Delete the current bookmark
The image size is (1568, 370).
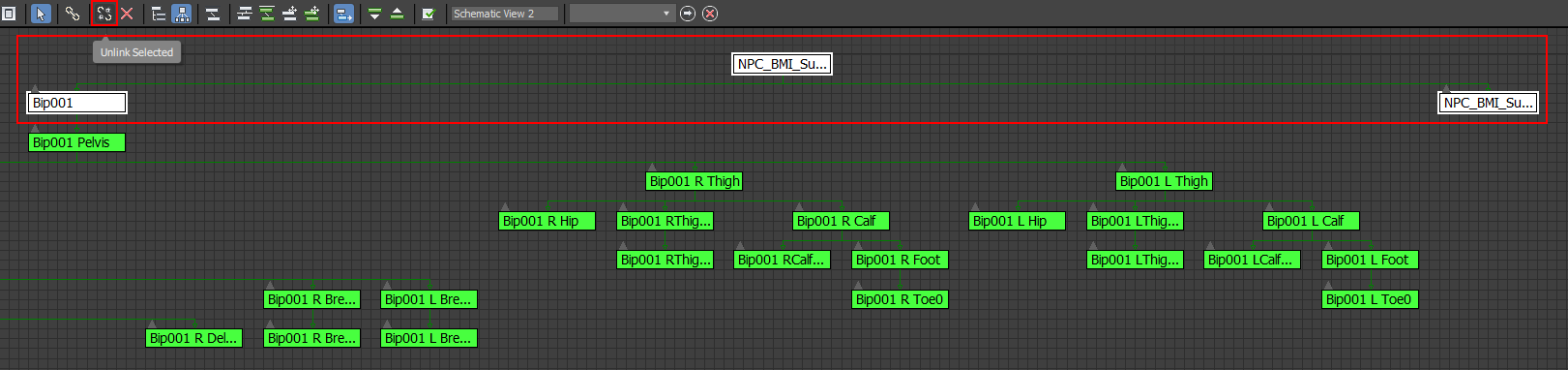tap(710, 14)
